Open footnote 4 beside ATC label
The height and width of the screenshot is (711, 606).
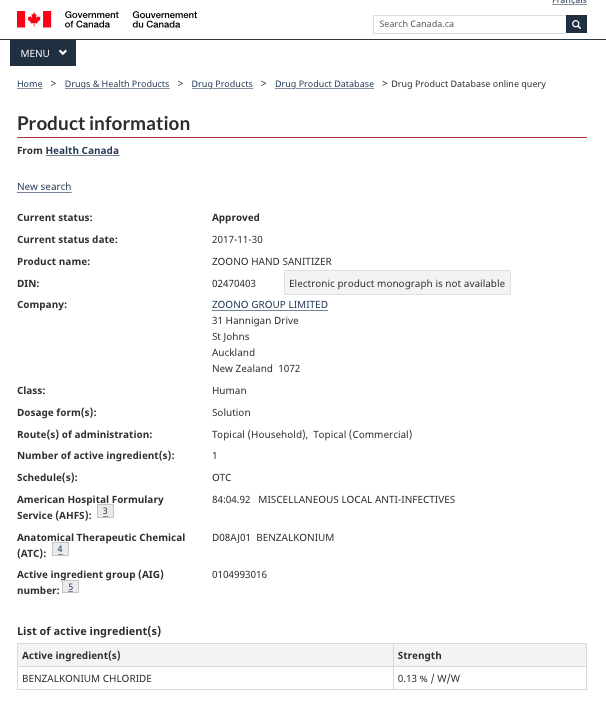pos(60,549)
